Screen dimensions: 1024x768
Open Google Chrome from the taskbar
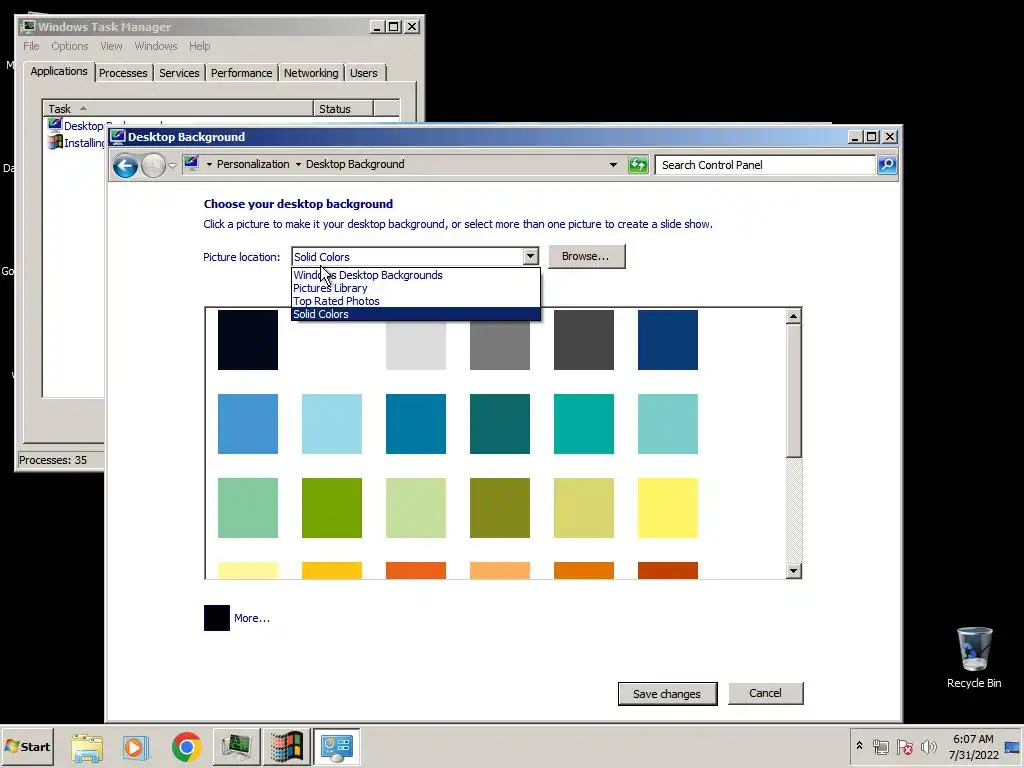tap(187, 747)
